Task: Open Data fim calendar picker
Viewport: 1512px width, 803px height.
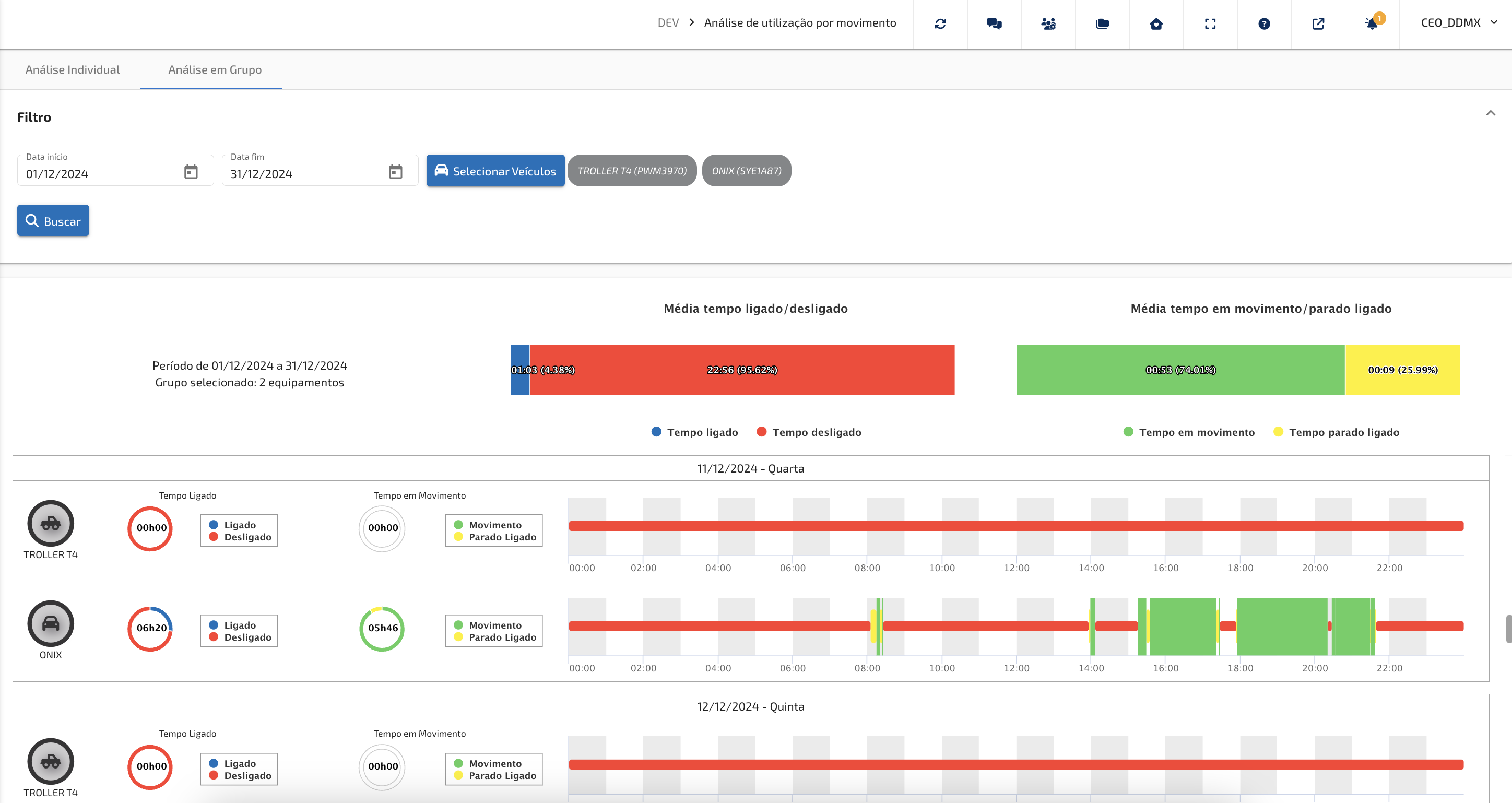Action: [x=396, y=171]
